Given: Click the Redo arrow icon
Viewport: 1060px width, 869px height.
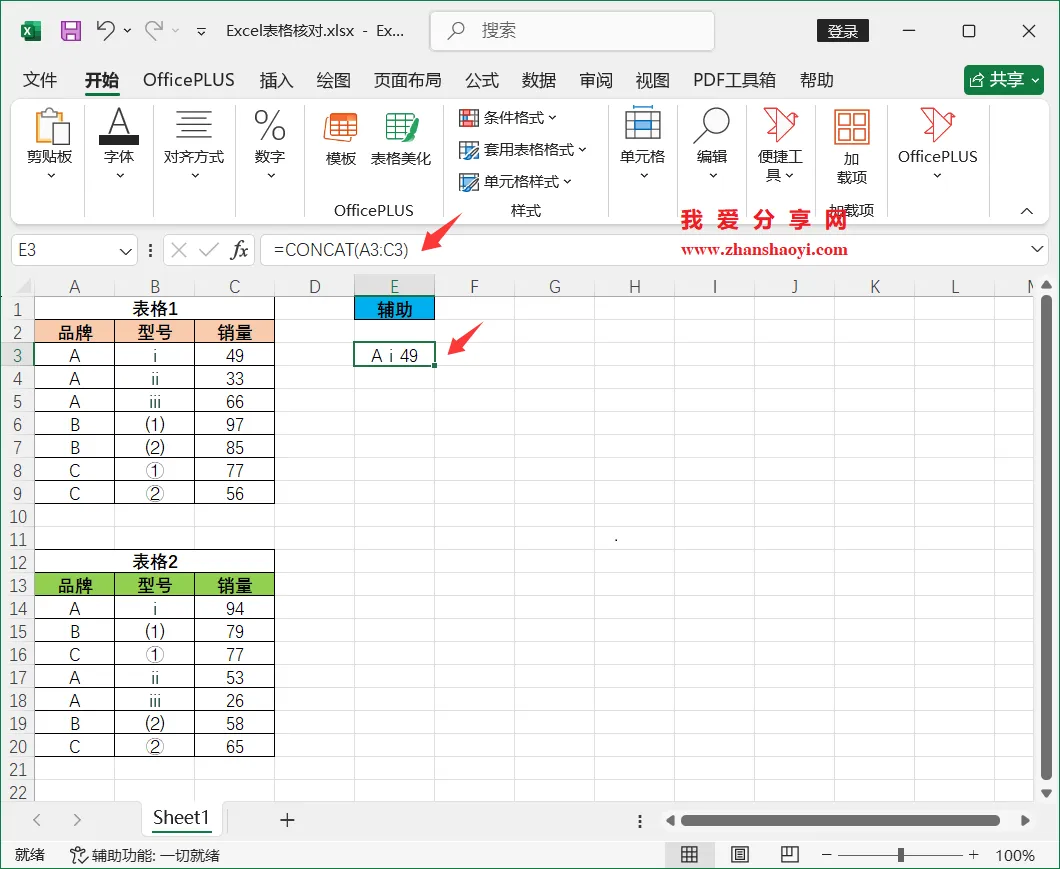Looking at the screenshot, I should click(x=153, y=30).
